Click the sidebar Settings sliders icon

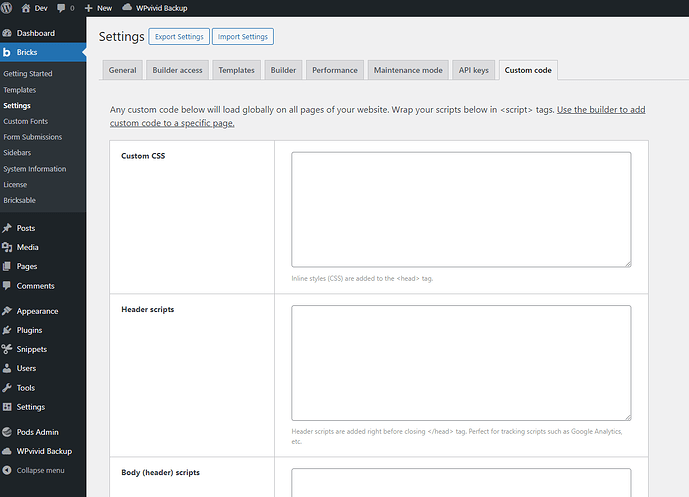(7, 407)
